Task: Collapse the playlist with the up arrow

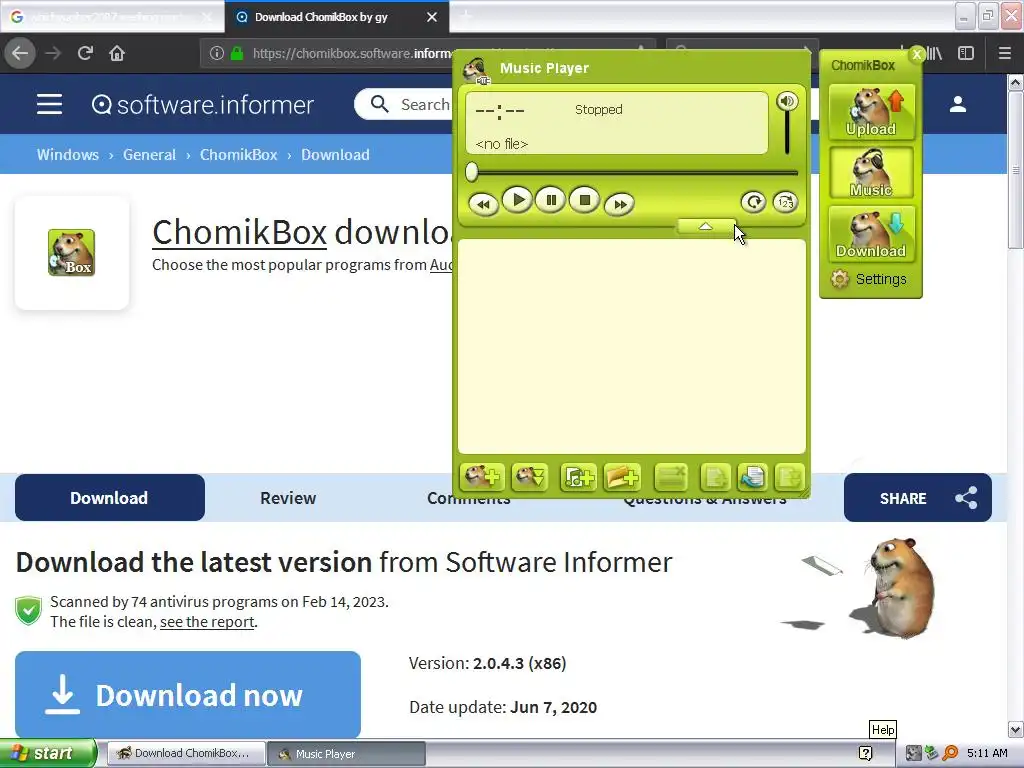Action: point(705,226)
